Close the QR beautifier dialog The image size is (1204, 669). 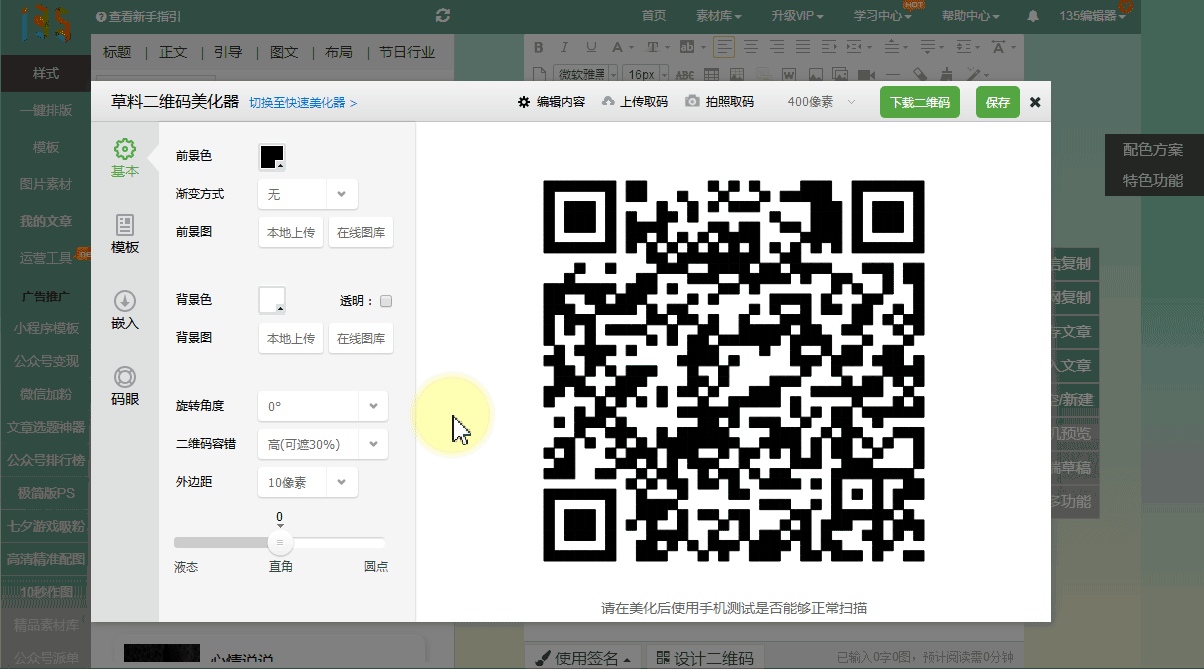[x=1035, y=102]
